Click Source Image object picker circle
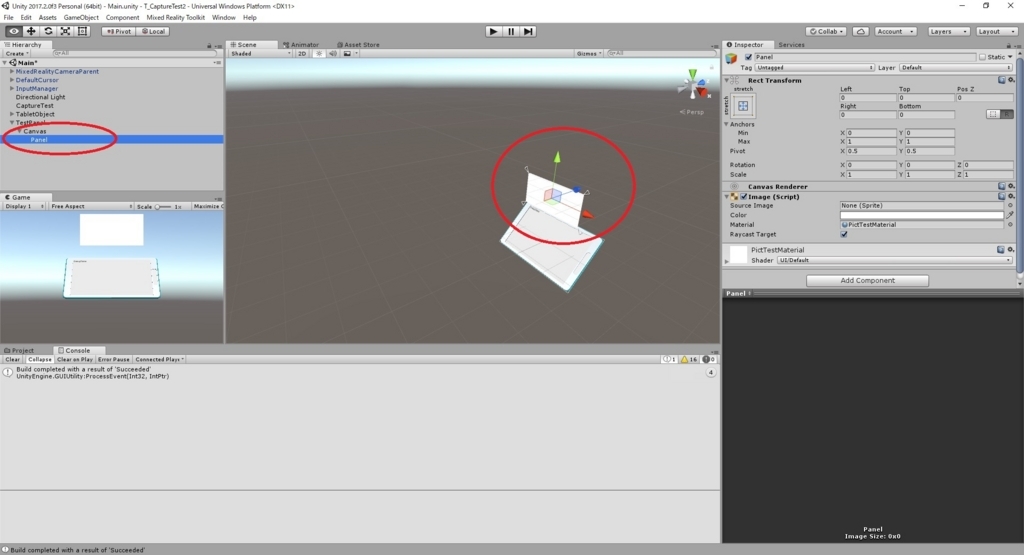The height and width of the screenshot is (555, 1024). pyautogui.click(x=1010, y=206)
